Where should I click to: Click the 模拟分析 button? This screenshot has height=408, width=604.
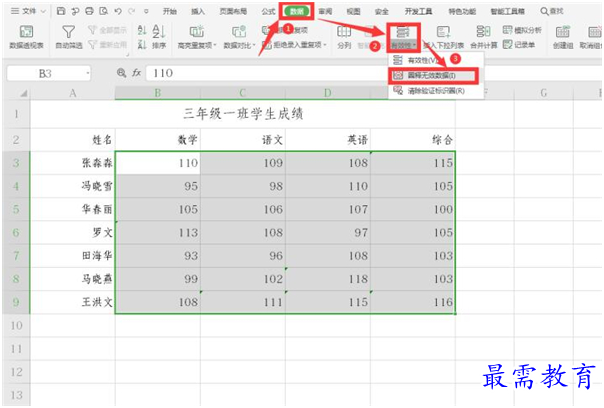522,30
